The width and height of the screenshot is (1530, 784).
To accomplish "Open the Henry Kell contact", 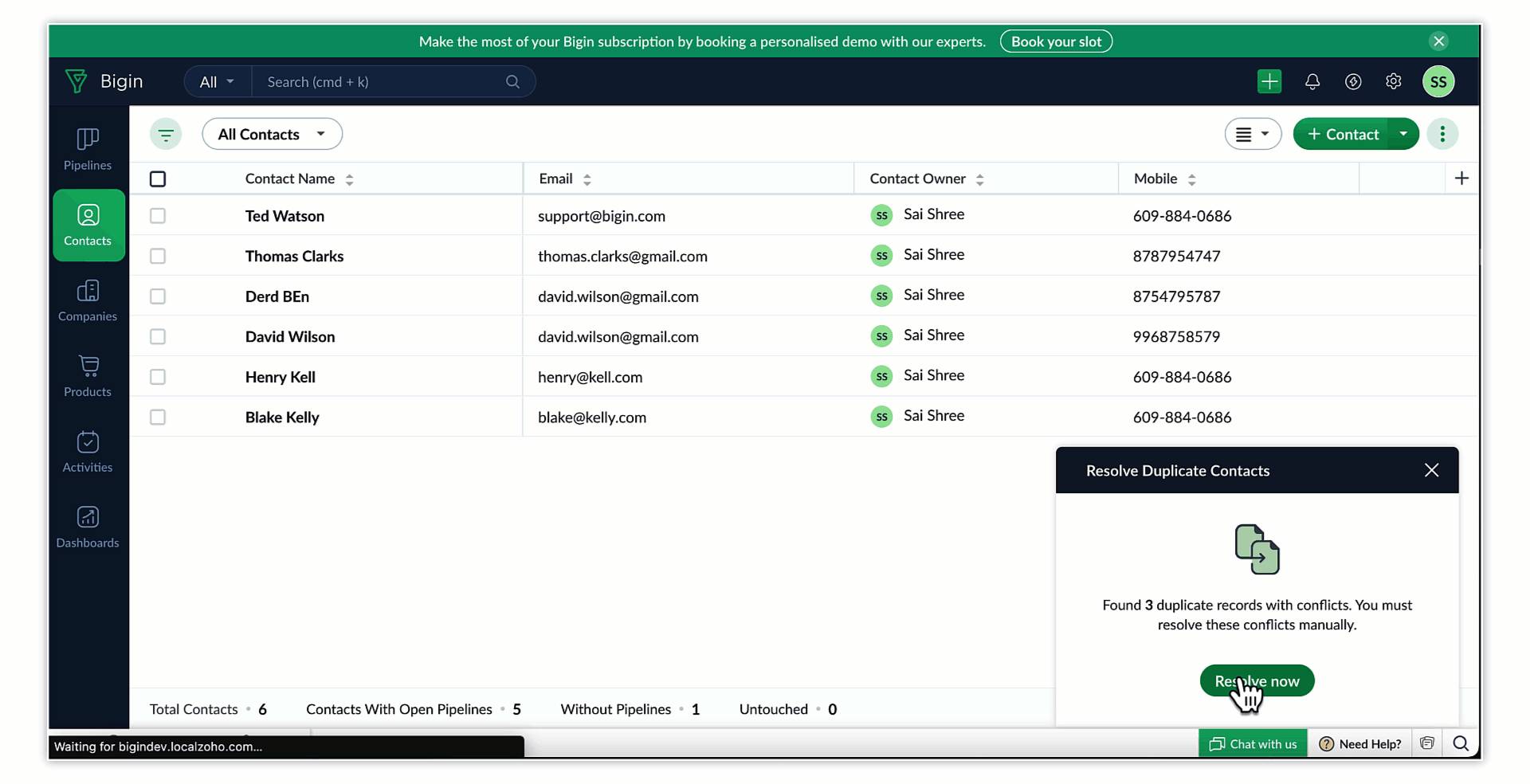I will pos(280,377).
